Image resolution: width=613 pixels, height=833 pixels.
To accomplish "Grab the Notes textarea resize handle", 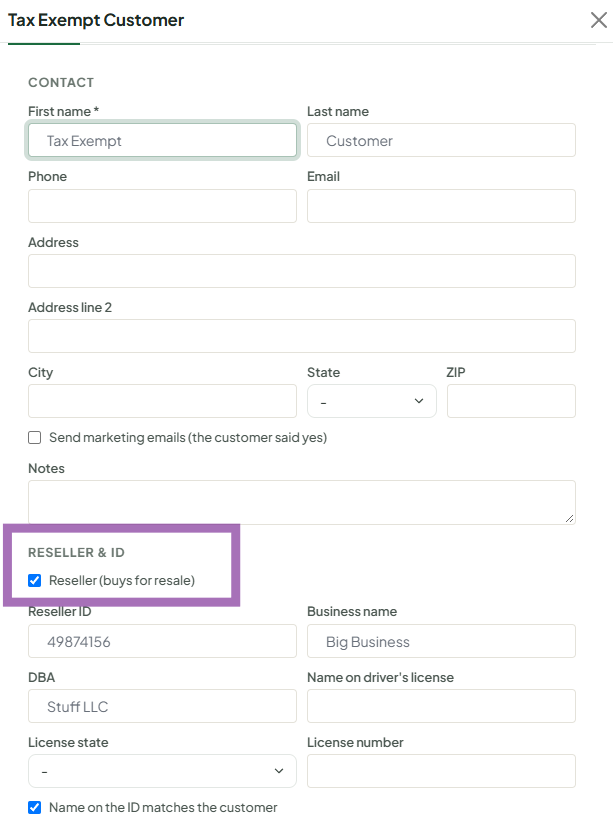I will pyautogui.click(x=569, y=518).
